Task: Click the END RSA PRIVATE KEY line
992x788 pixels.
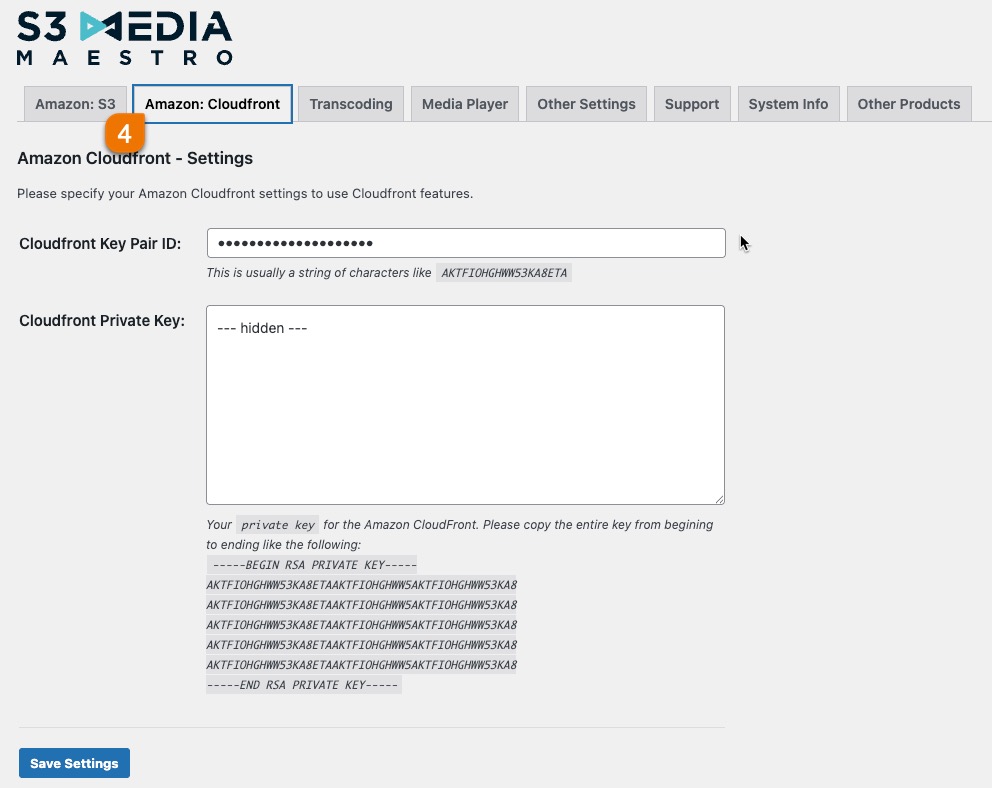Action: (304, 685)
